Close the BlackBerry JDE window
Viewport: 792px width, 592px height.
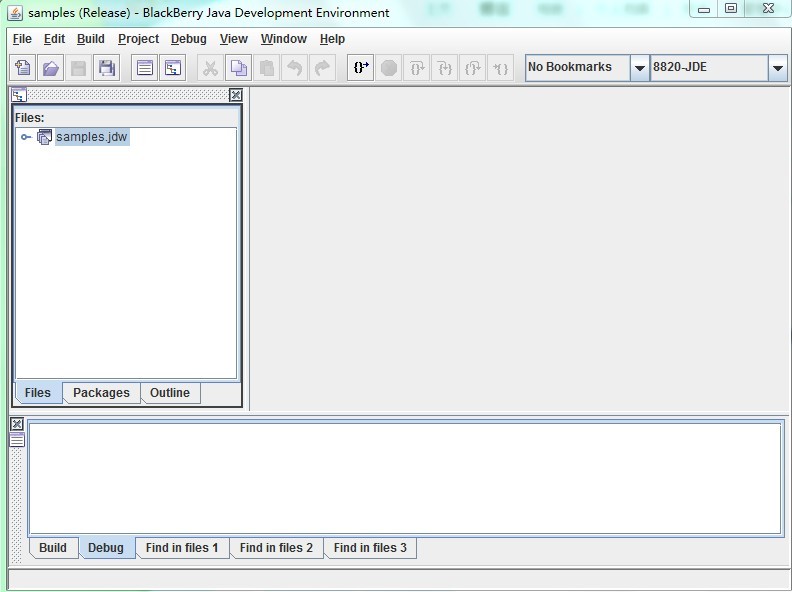click(768, 9)
